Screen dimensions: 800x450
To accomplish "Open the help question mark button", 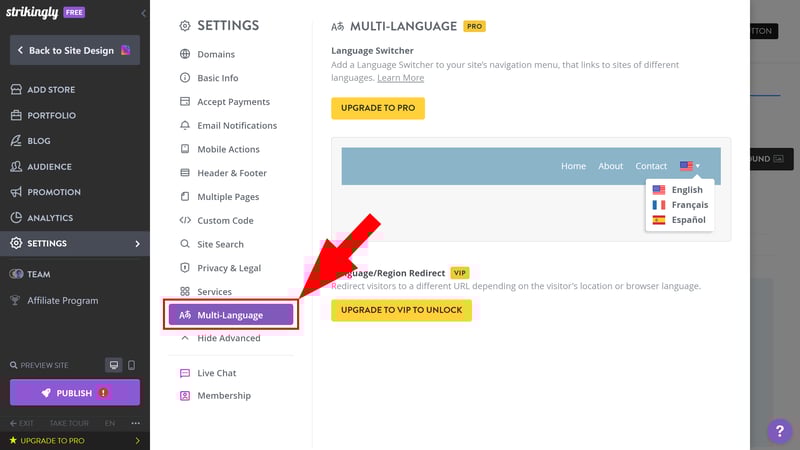I will click(779, 431).
